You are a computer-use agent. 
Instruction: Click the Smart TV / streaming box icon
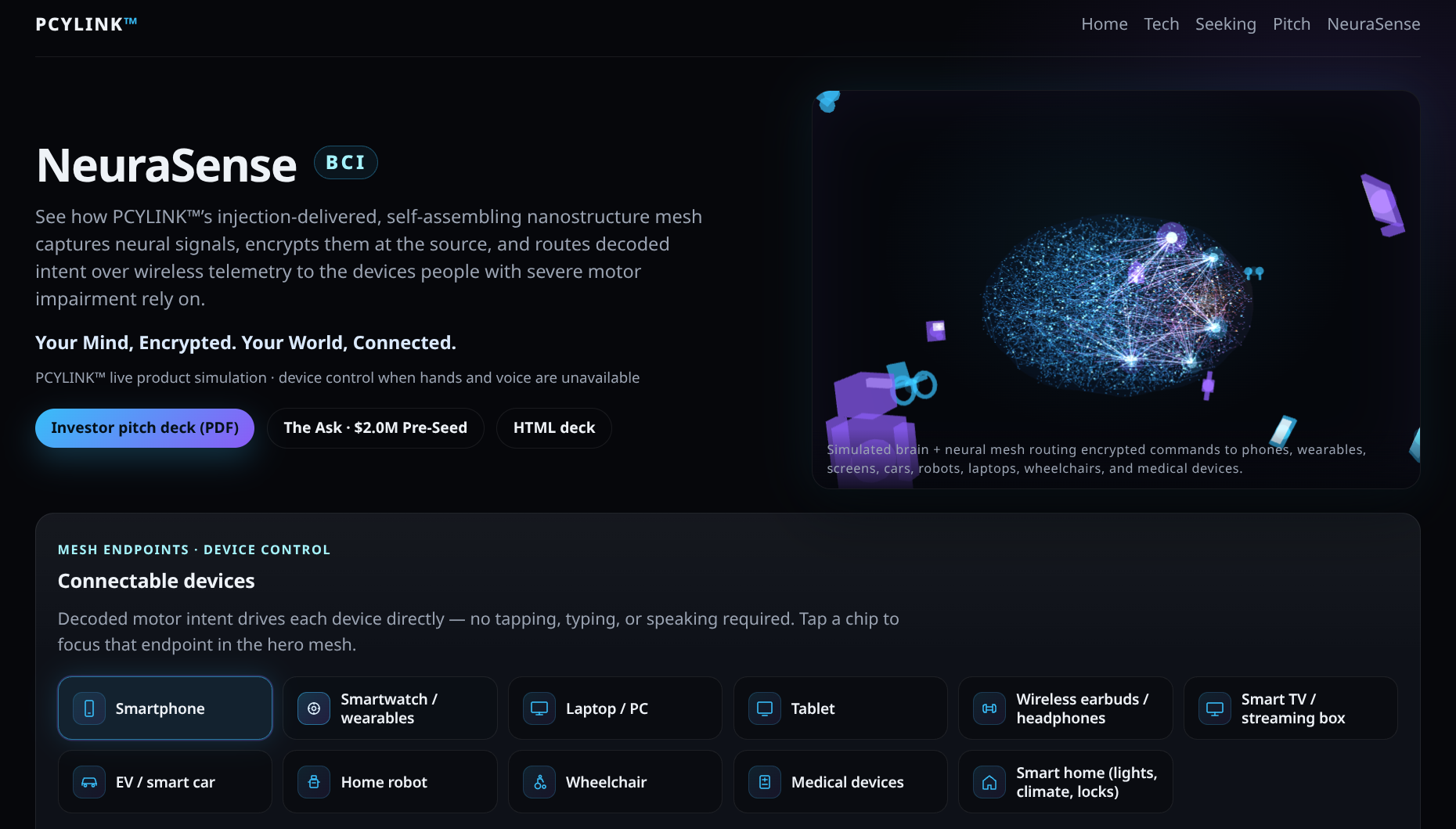tap(1215, 708)
